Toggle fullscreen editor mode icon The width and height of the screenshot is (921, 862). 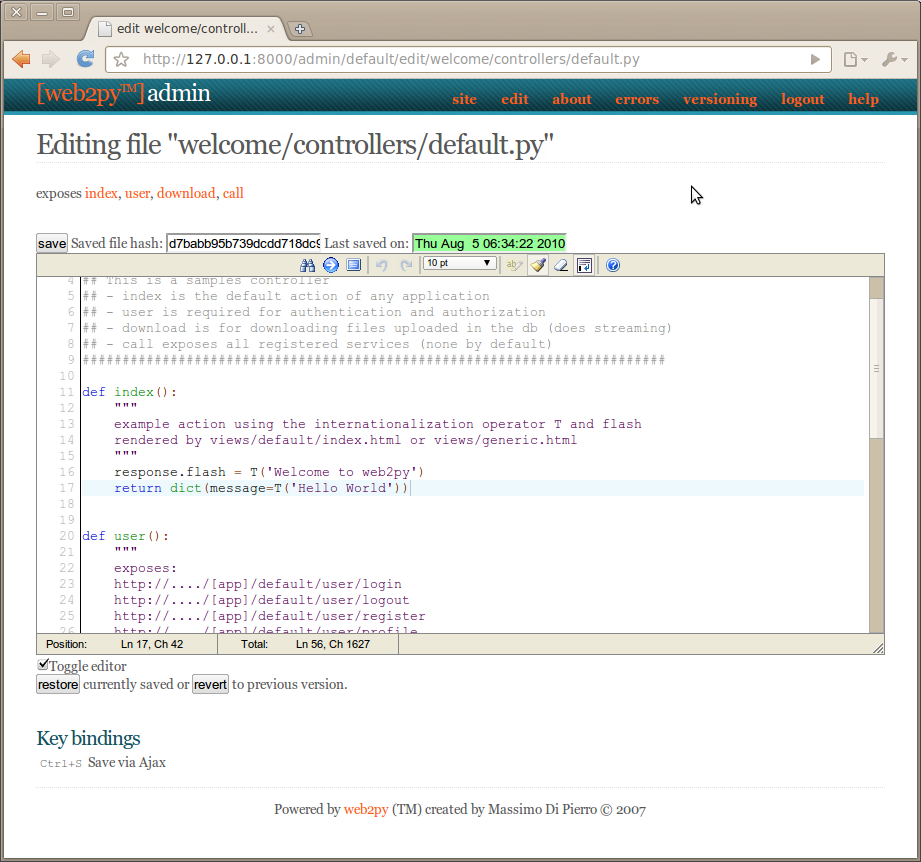pos(354,265)
